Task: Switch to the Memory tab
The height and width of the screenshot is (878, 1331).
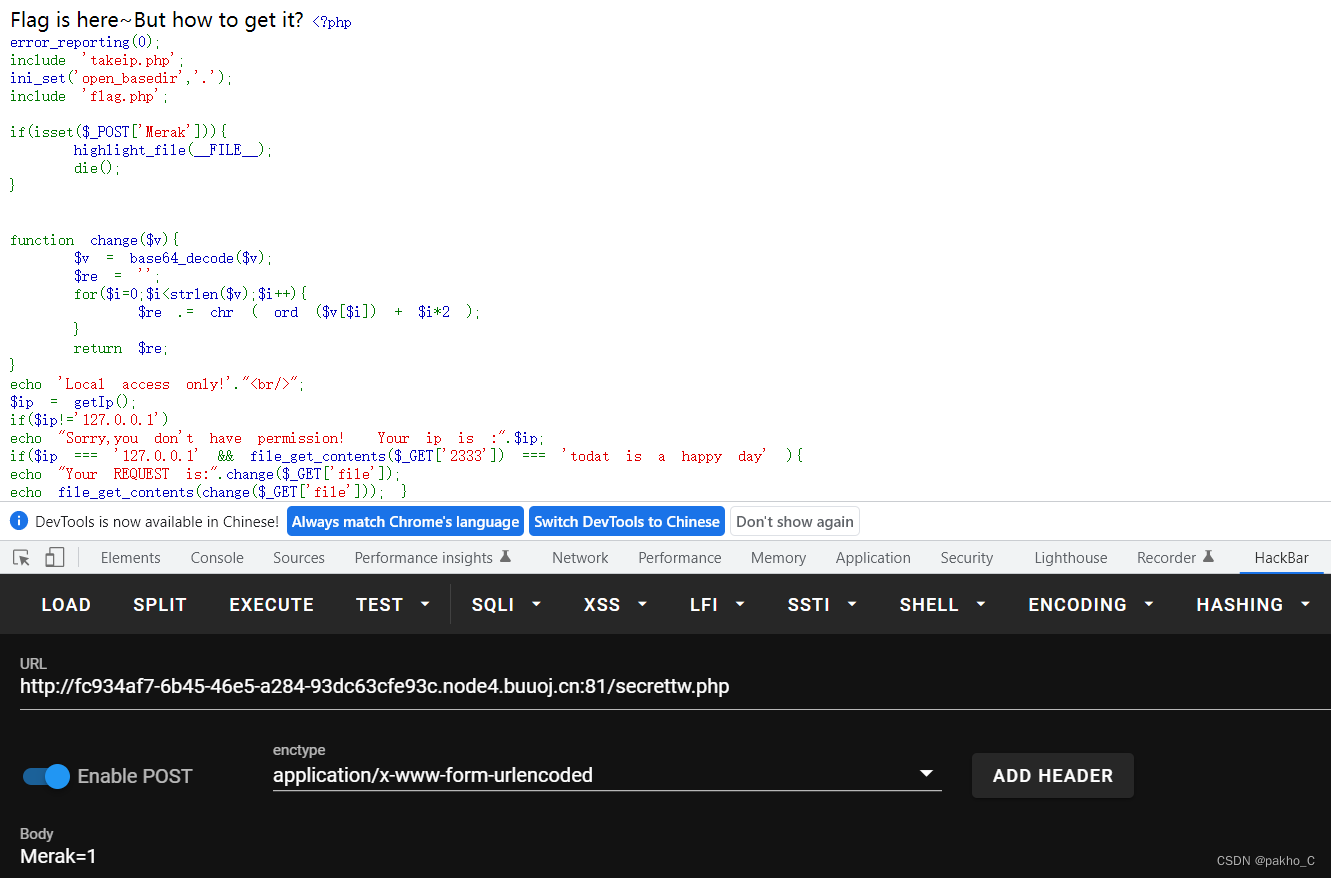Action: [778, 558]
